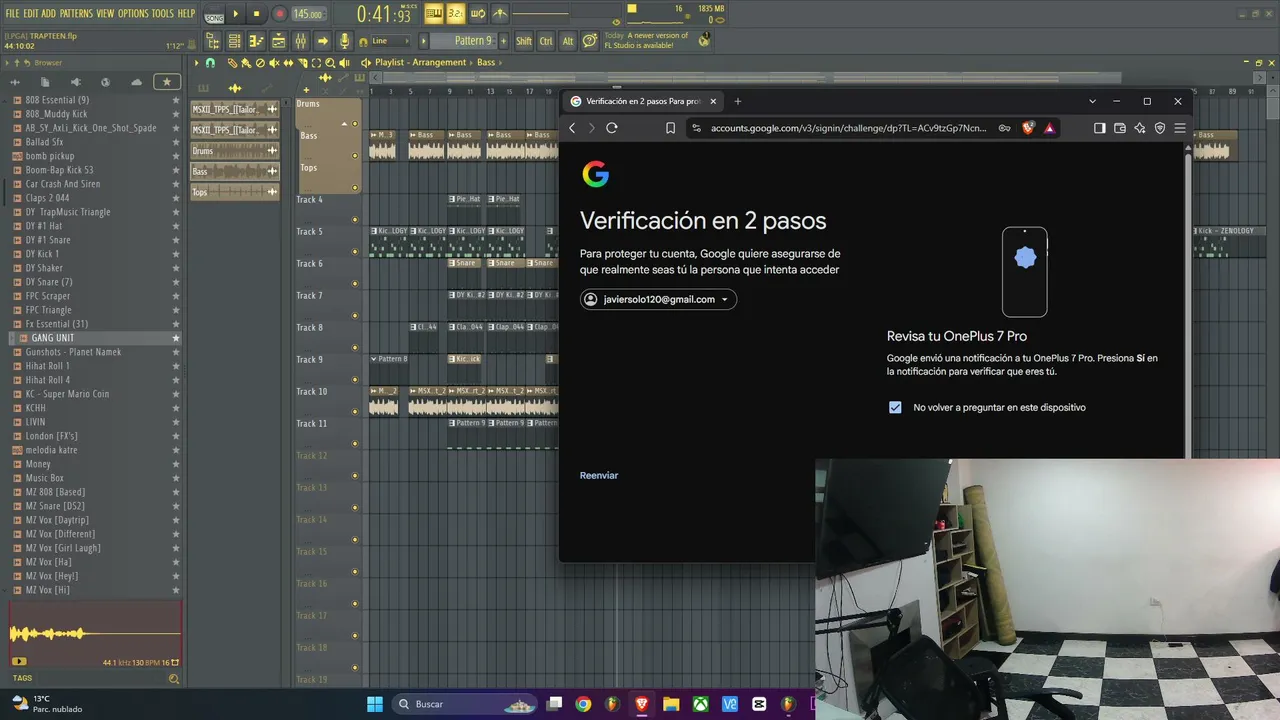Select the Playlist paint brush tool
This screenshot has height=720, width=1280.
point(246,63)
